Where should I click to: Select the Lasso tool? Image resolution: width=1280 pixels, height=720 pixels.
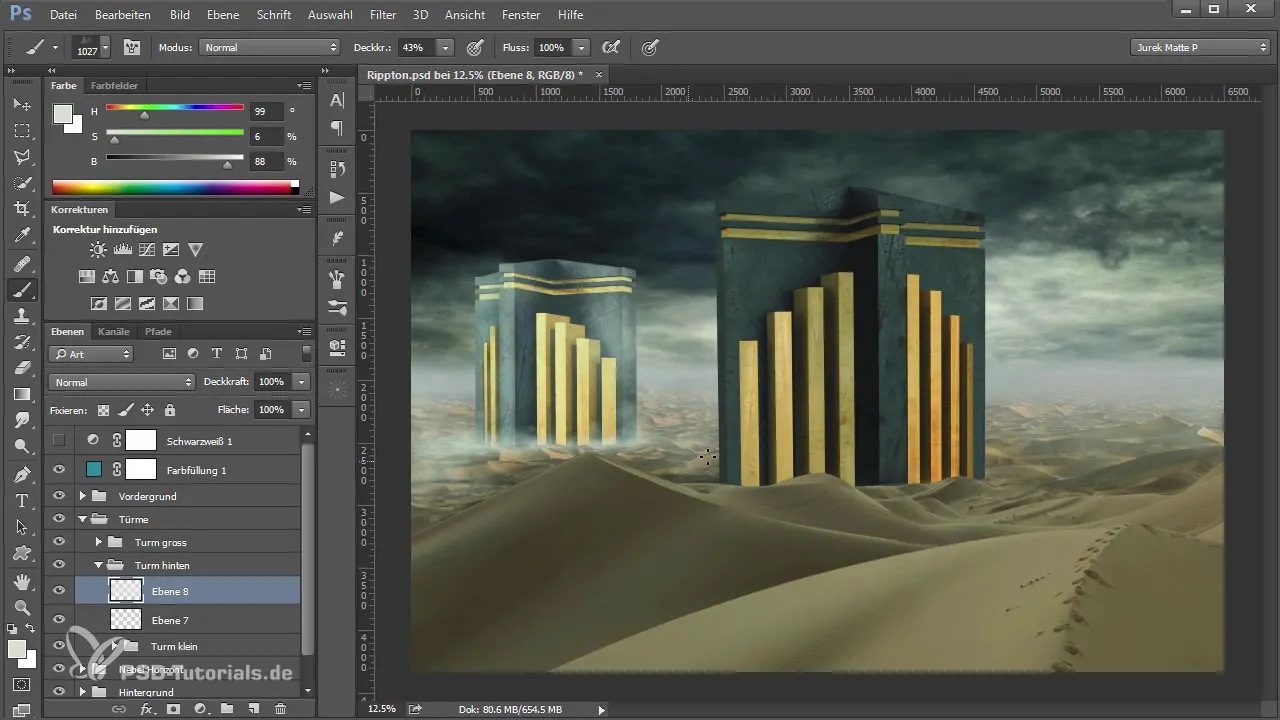[22, 157]
